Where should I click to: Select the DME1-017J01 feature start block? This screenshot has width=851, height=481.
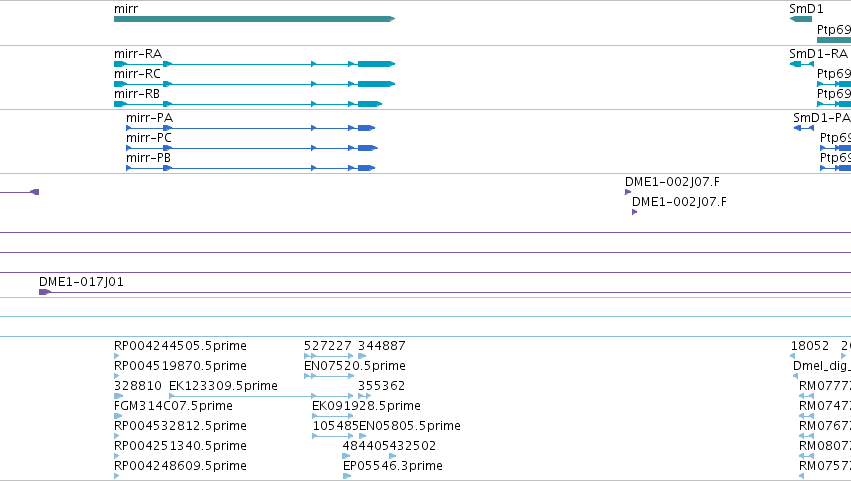pyautogui.click(x=45, y=292)
